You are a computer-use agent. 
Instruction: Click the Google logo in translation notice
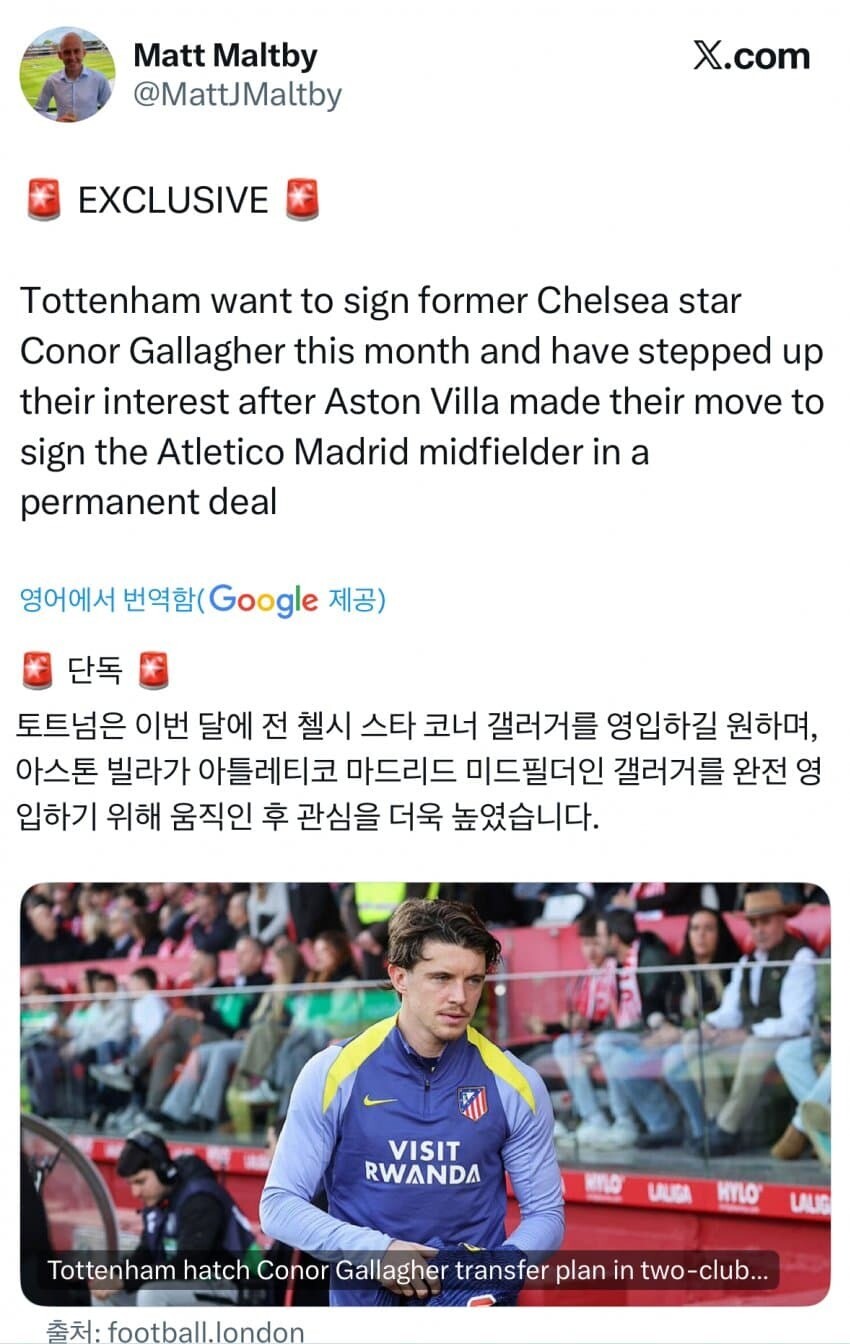263,600
